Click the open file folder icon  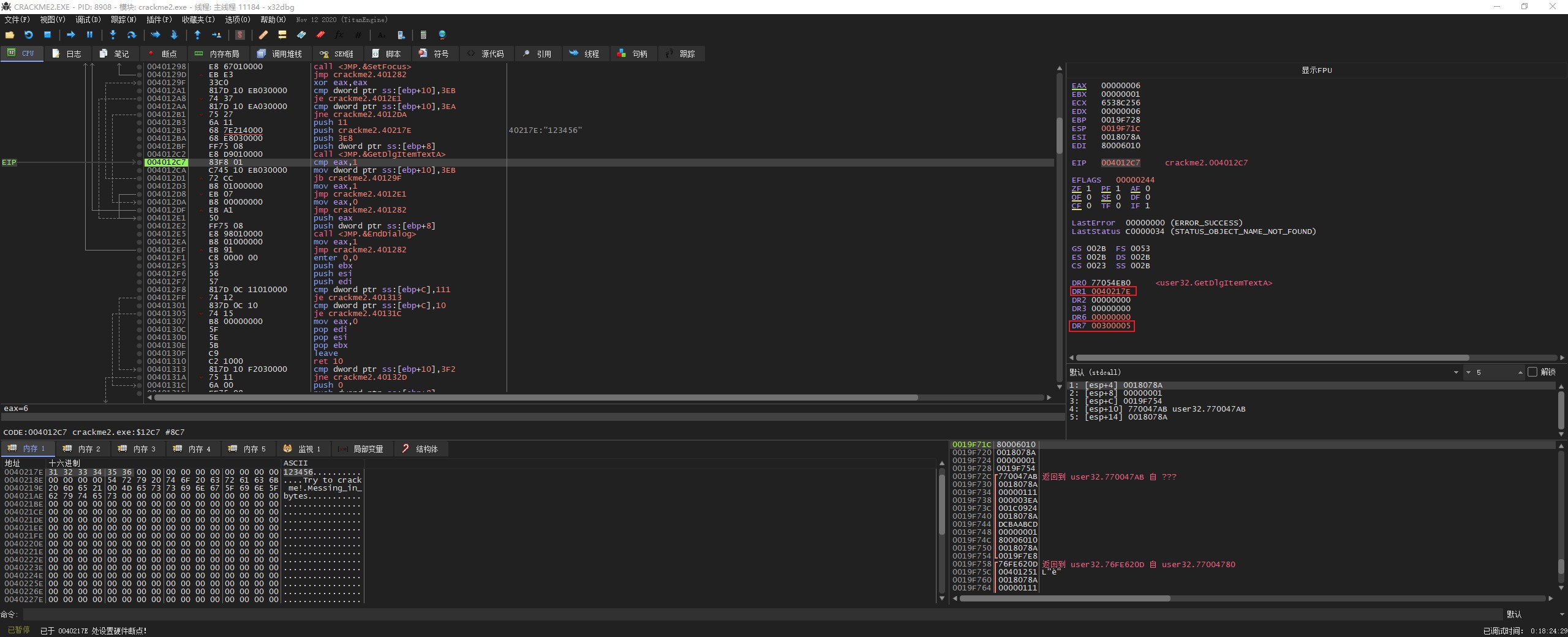click(x=9, y=35)
